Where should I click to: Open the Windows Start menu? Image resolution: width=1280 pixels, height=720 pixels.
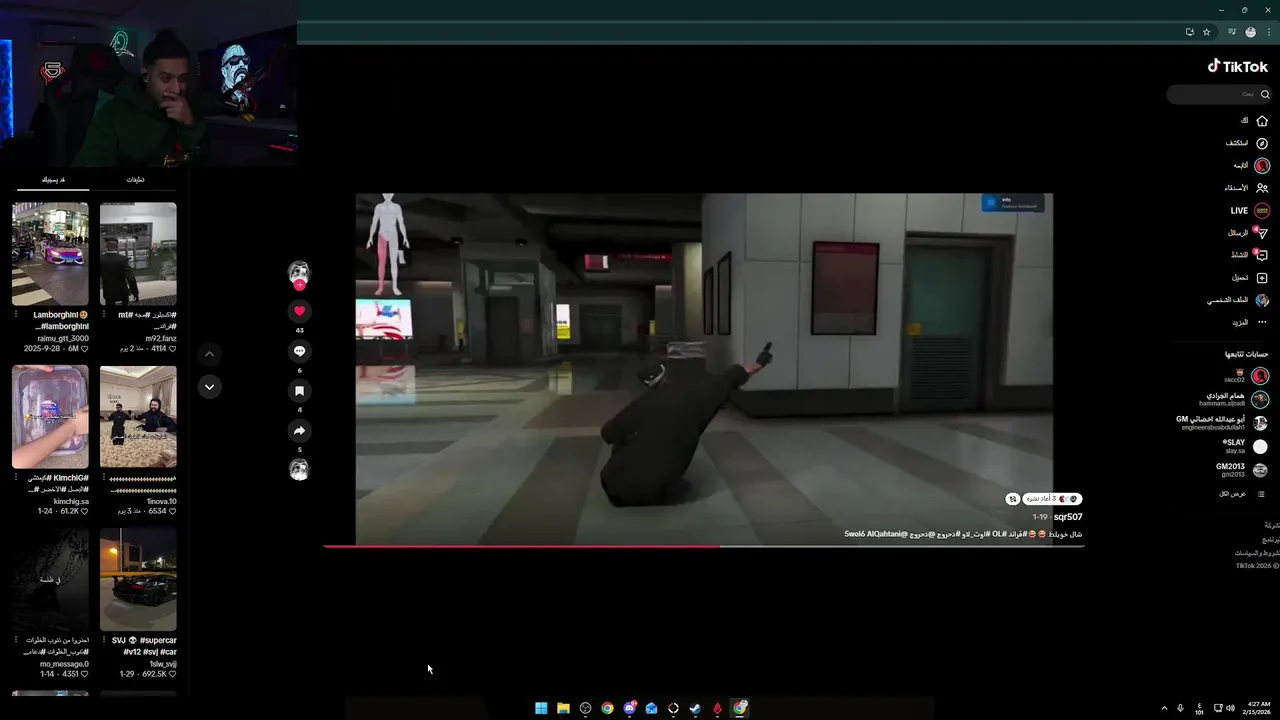[541, 708]
